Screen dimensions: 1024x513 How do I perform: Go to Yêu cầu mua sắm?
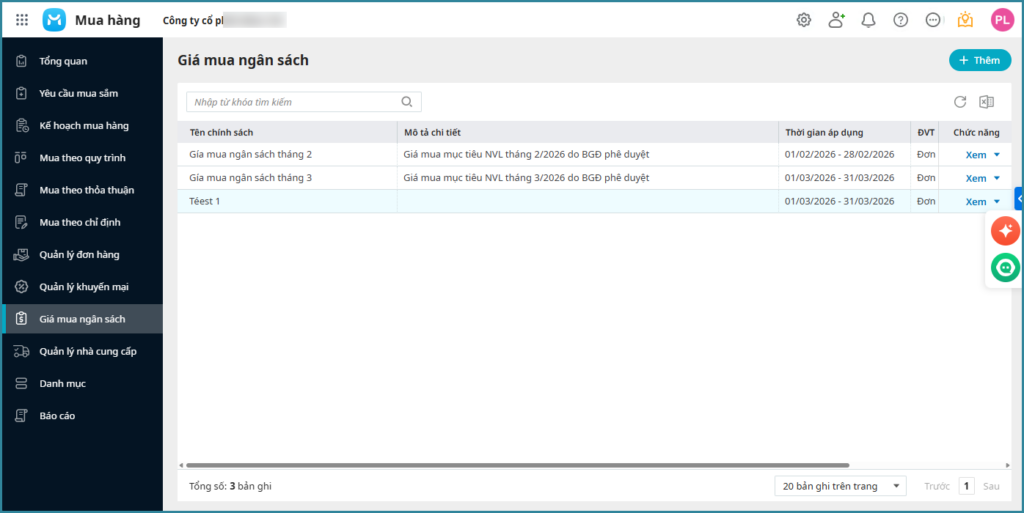click(x=82, y=93)
